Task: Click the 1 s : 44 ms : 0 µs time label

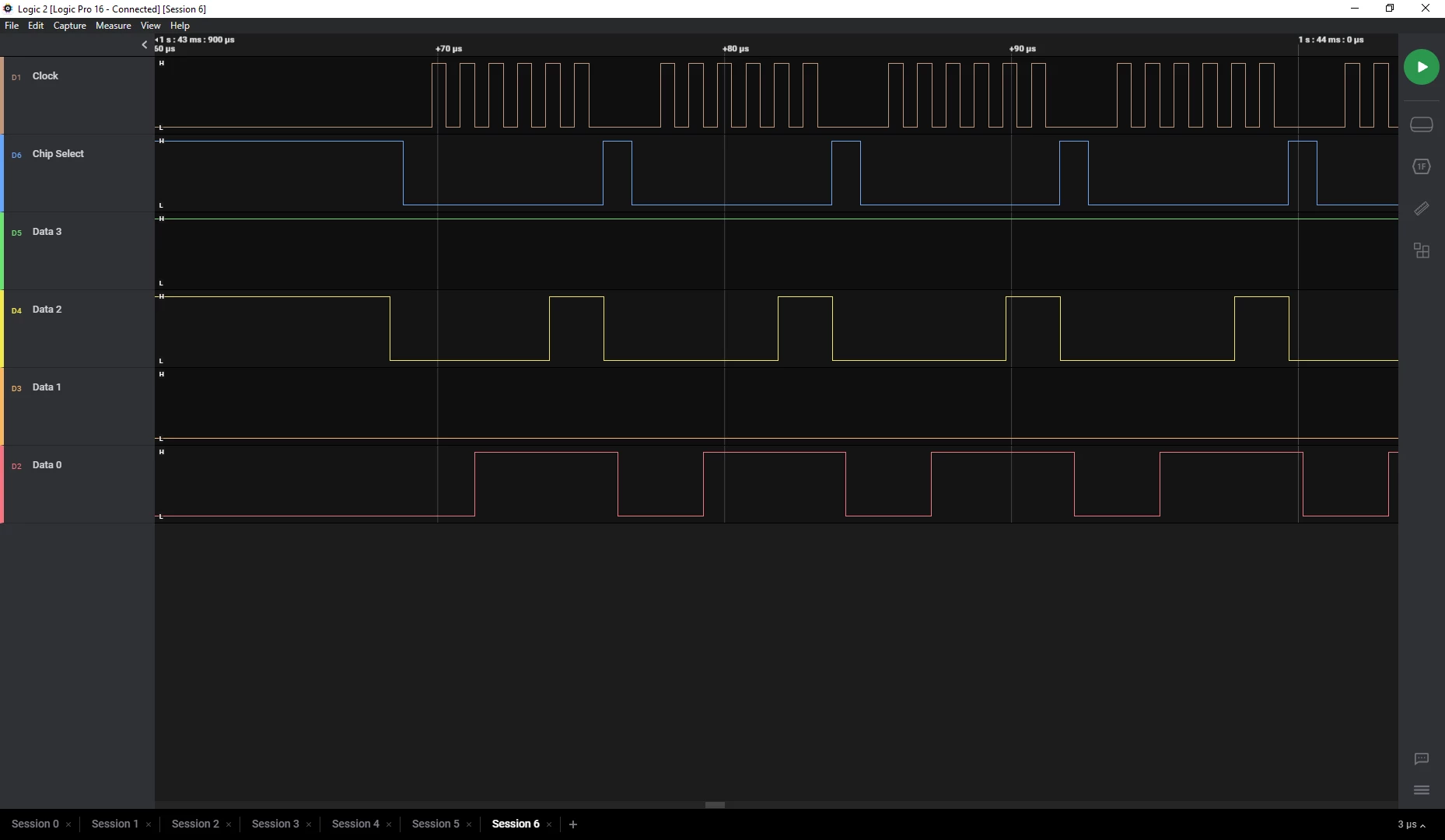Action: (x=1331, y=40)
